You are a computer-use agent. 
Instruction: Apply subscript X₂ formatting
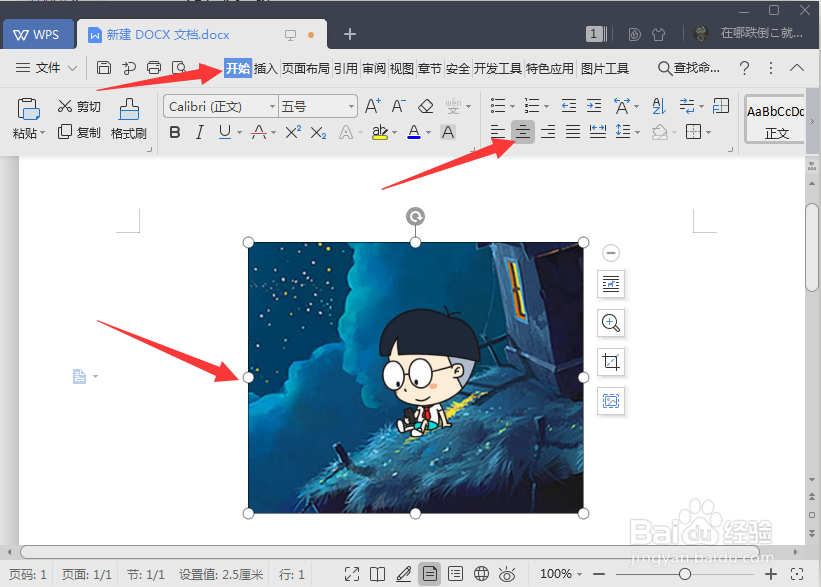pos(318,132)
